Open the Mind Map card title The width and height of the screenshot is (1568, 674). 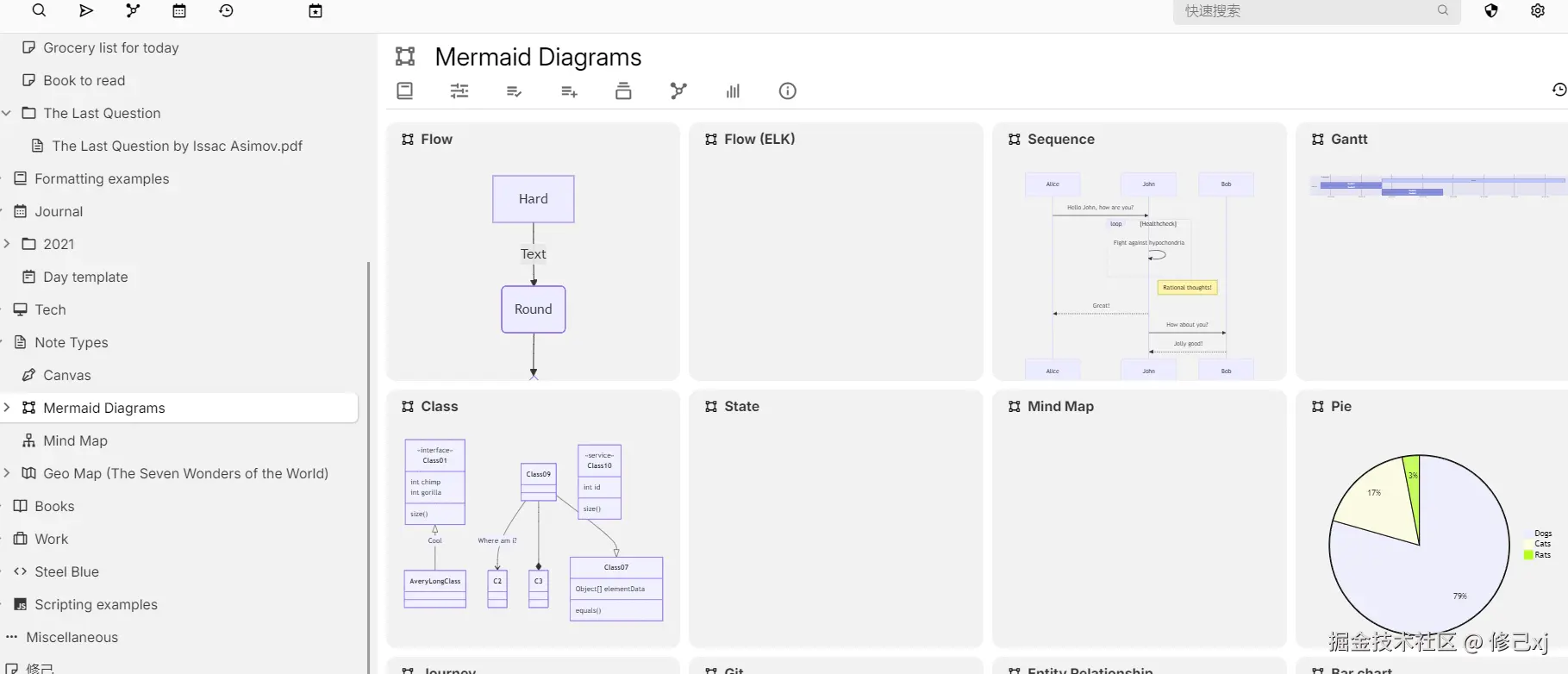1060,407
